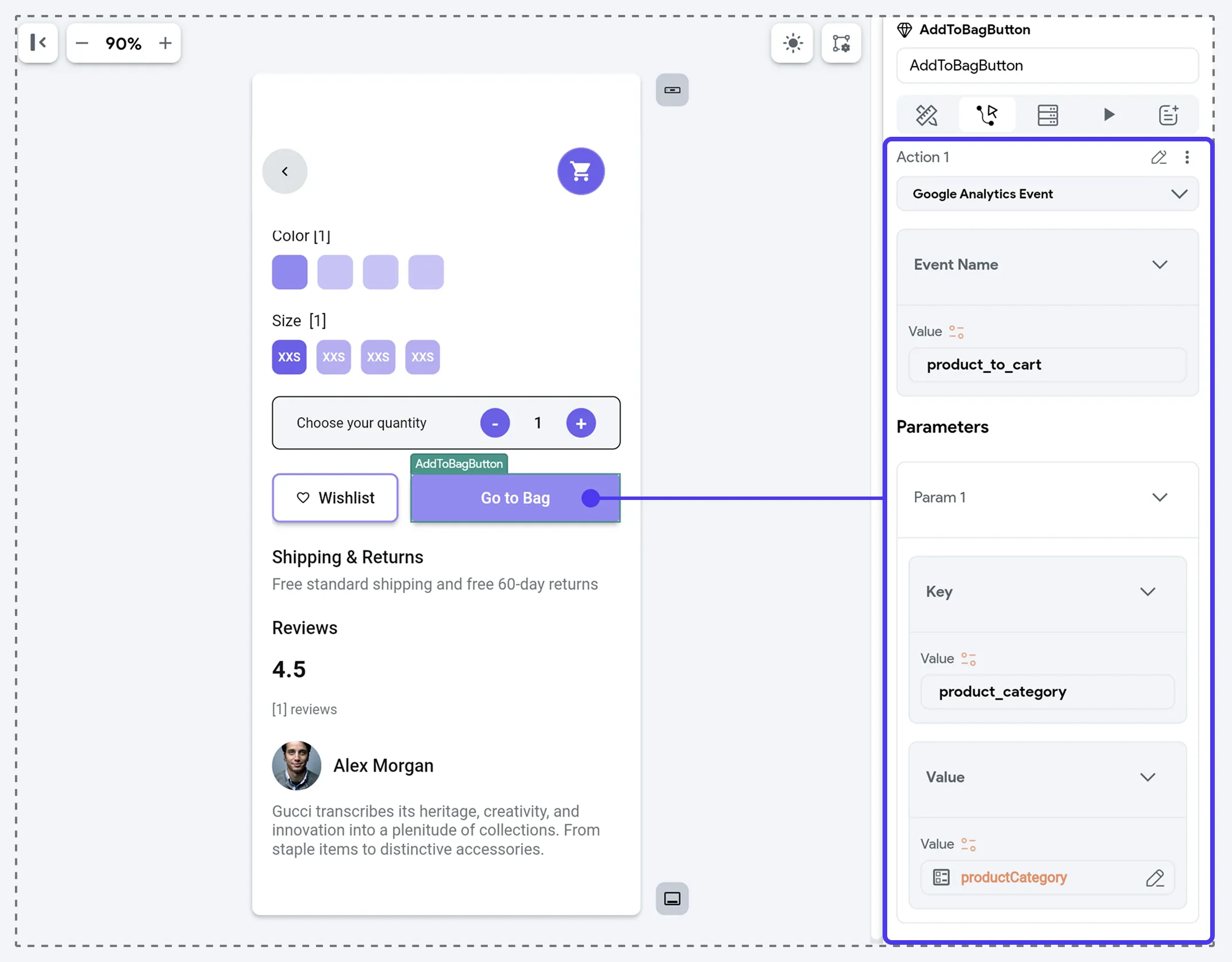Click the Parameters heading
This screenshot has width=1232, height=962.
[x=942, y=427]
